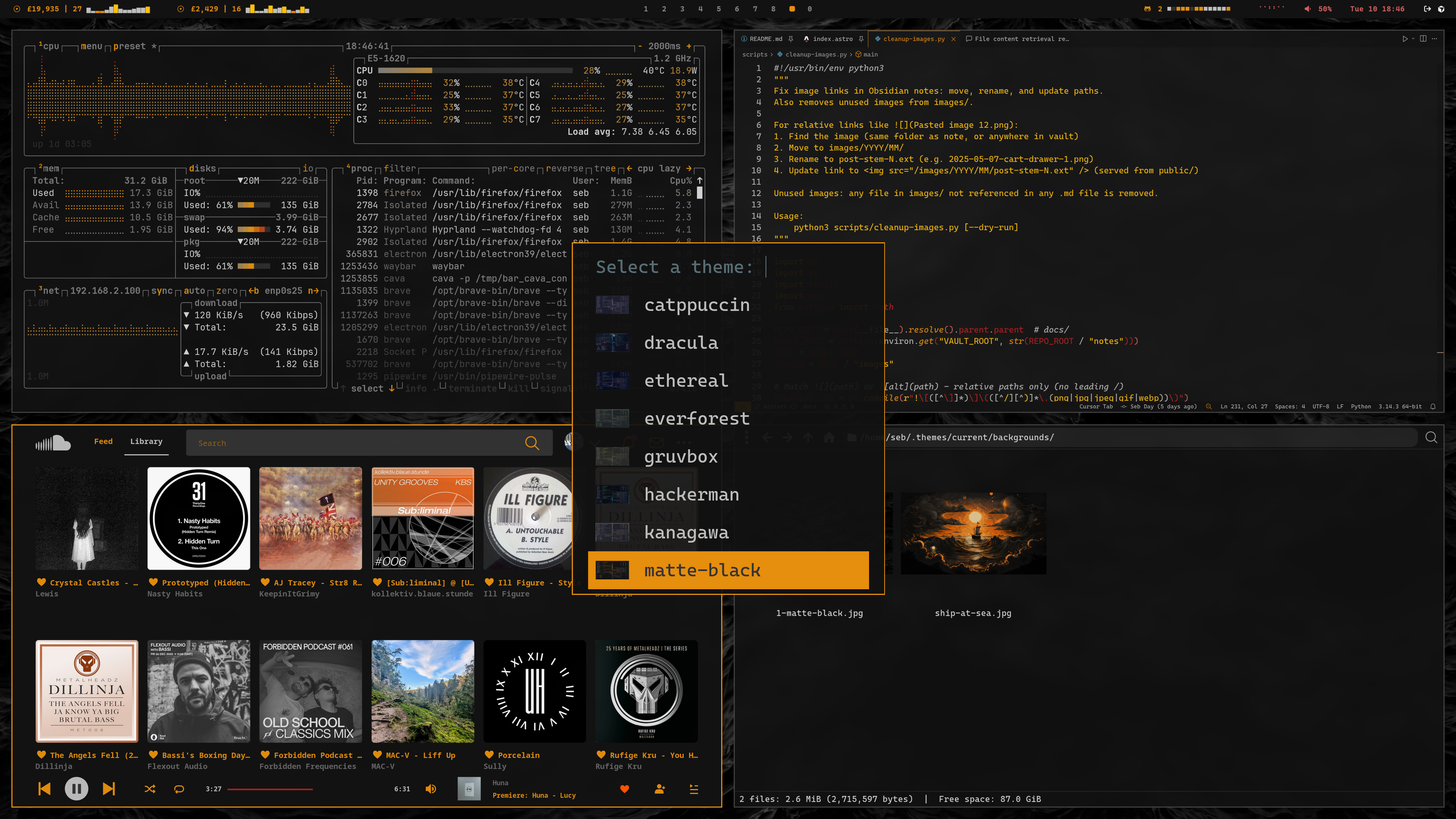Screen dimensions: 1456x819
Task: Open run options dropdown arrow
Action: (1413, 39)
